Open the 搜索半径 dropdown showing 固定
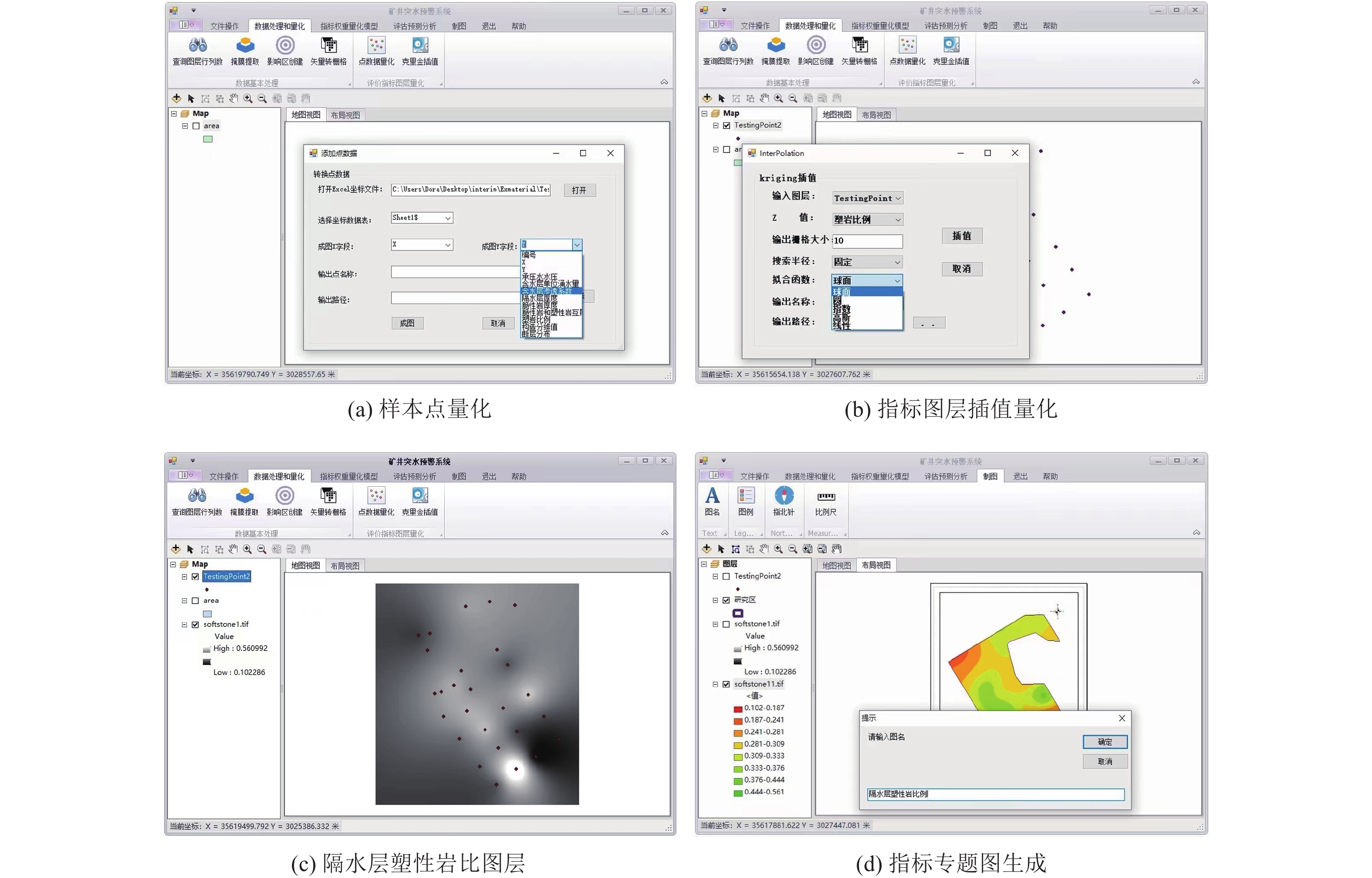The image size is (1372, 878). pos(897,262)
